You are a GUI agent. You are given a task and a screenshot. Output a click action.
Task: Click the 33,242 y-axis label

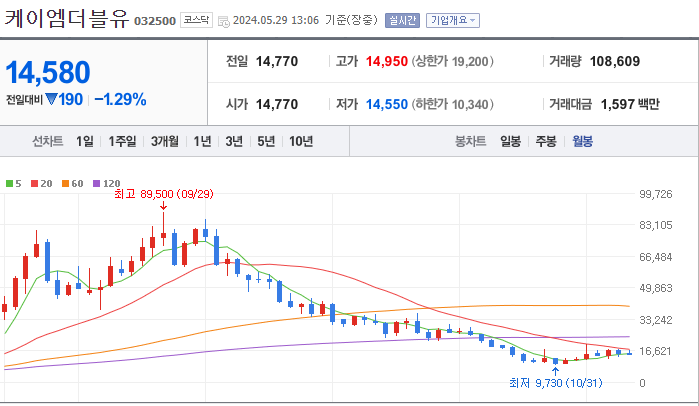click(x=655, y=320)
